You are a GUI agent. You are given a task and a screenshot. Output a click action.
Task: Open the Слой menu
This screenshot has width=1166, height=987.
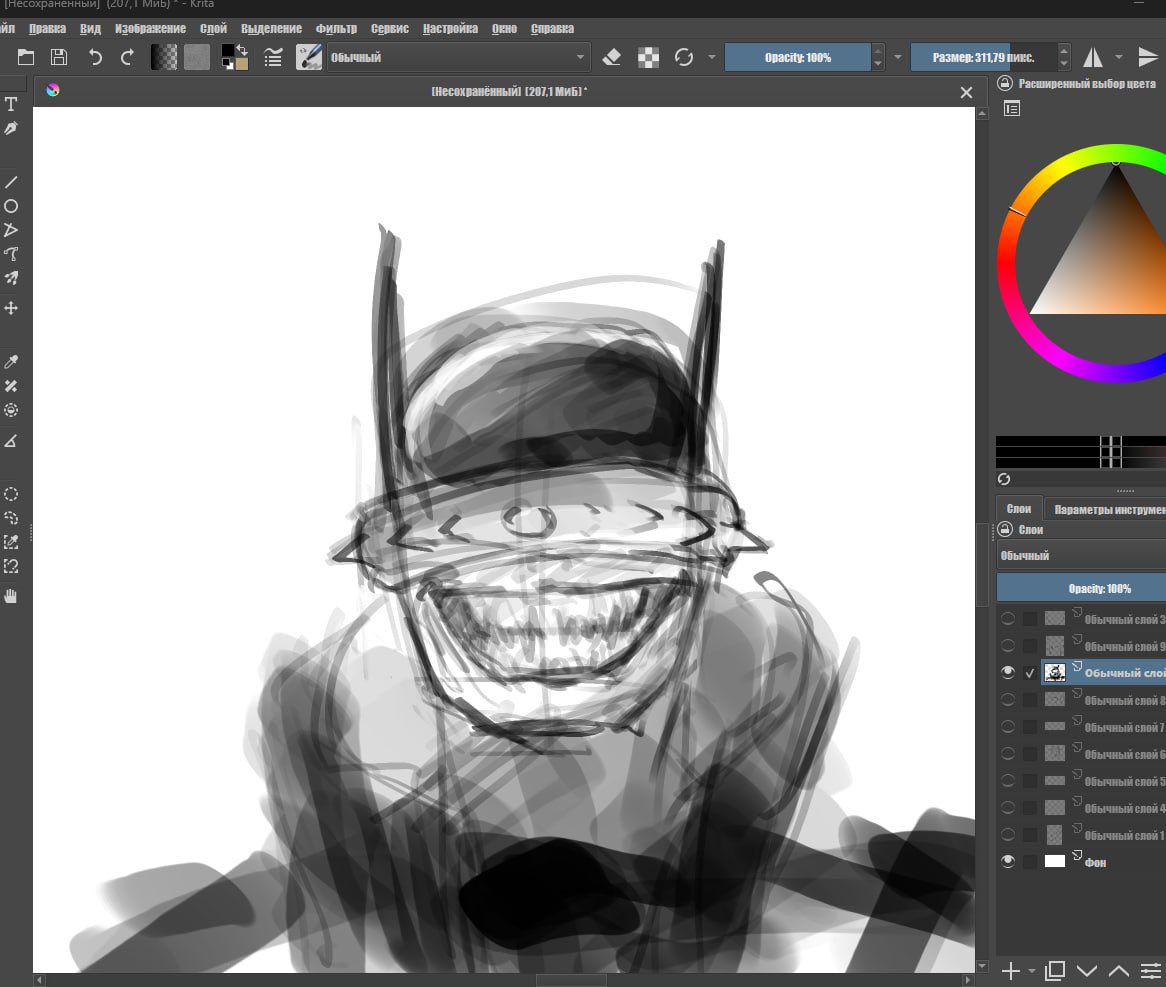coord(213,28)
